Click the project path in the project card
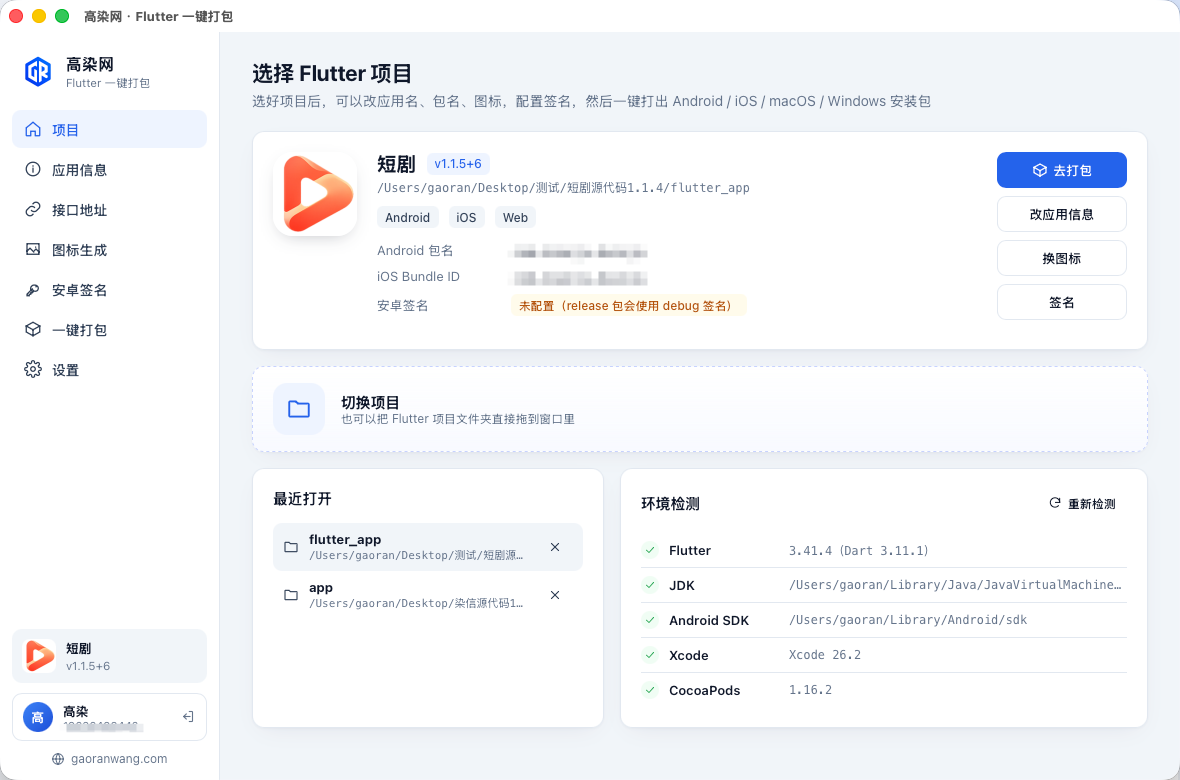This screenshot has width=1180, height=780. 563,188
